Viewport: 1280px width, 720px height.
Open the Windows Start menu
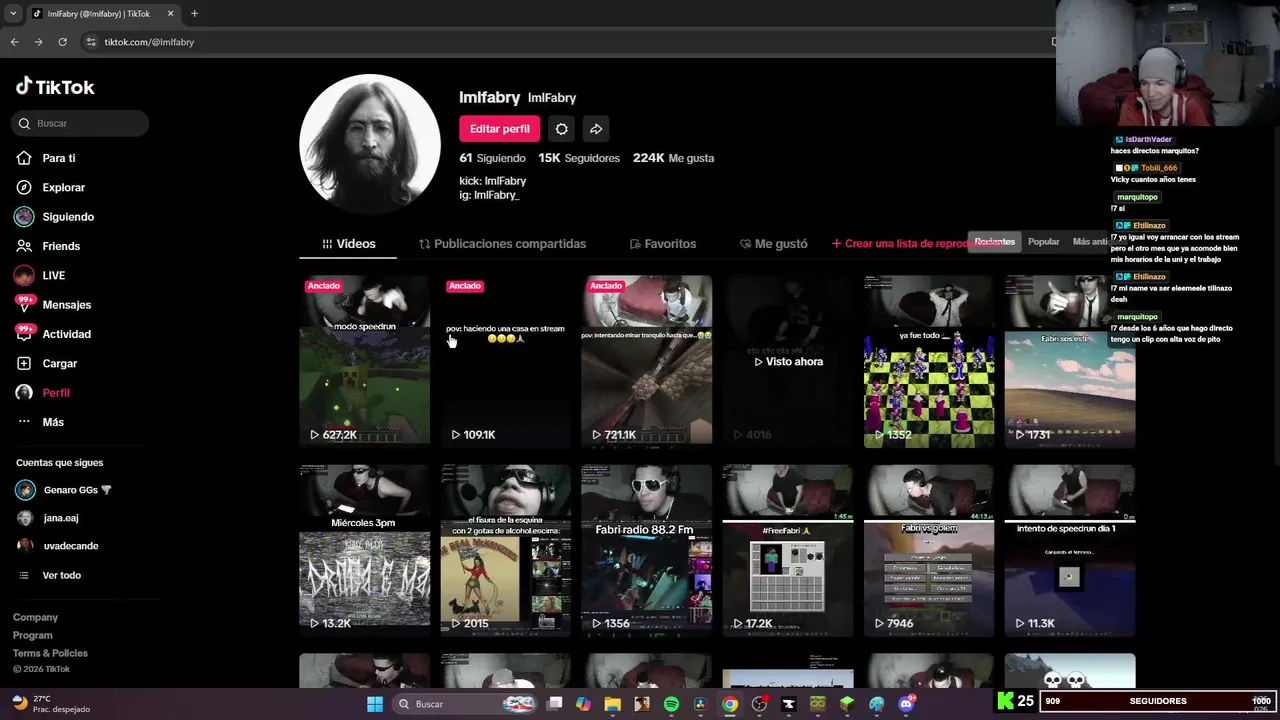click(374, 704)
